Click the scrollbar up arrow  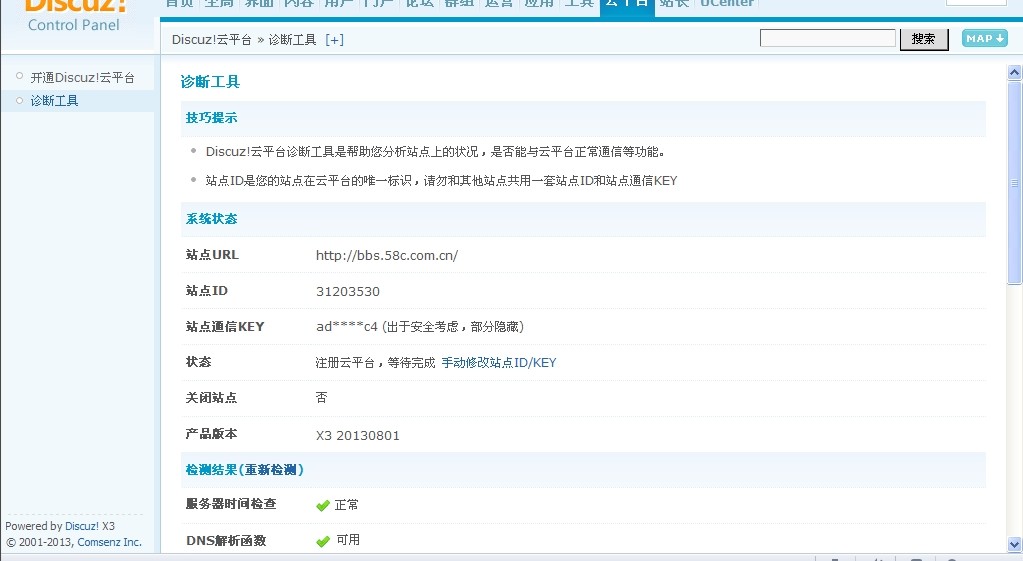click(x=1015, y=72)
